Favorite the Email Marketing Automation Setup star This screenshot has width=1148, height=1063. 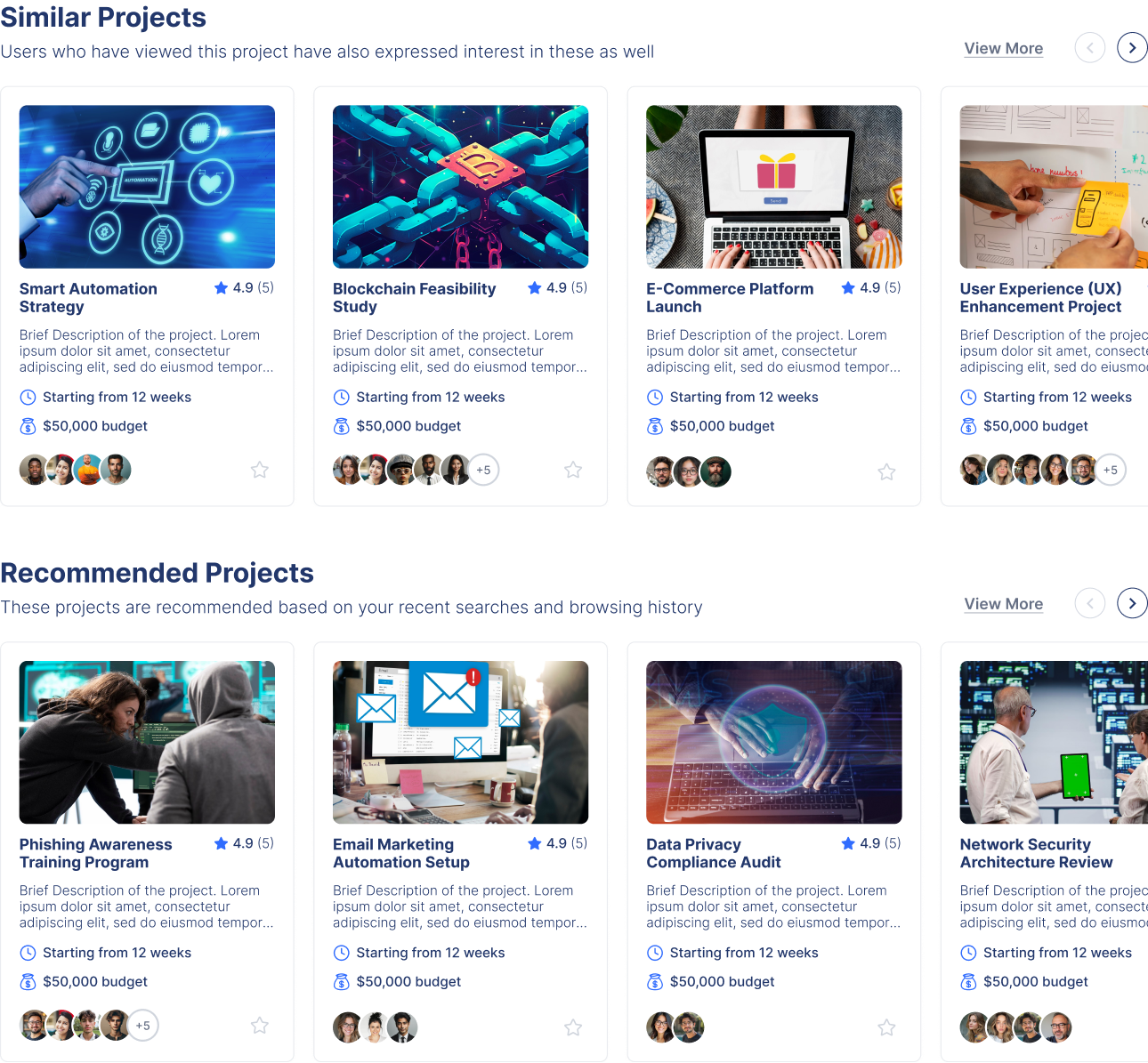click(573, 1028)
